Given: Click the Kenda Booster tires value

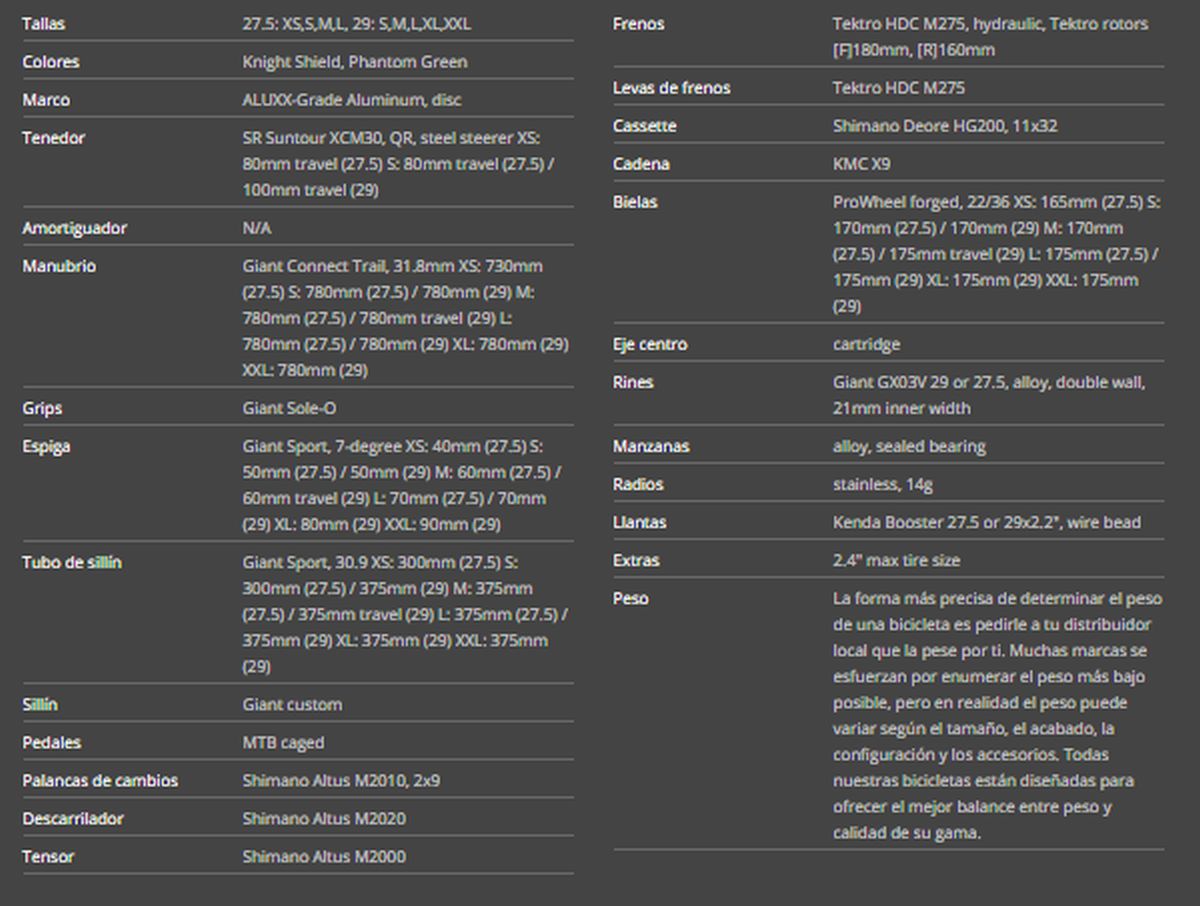Looking at the screenshot, I should point(986,521).
